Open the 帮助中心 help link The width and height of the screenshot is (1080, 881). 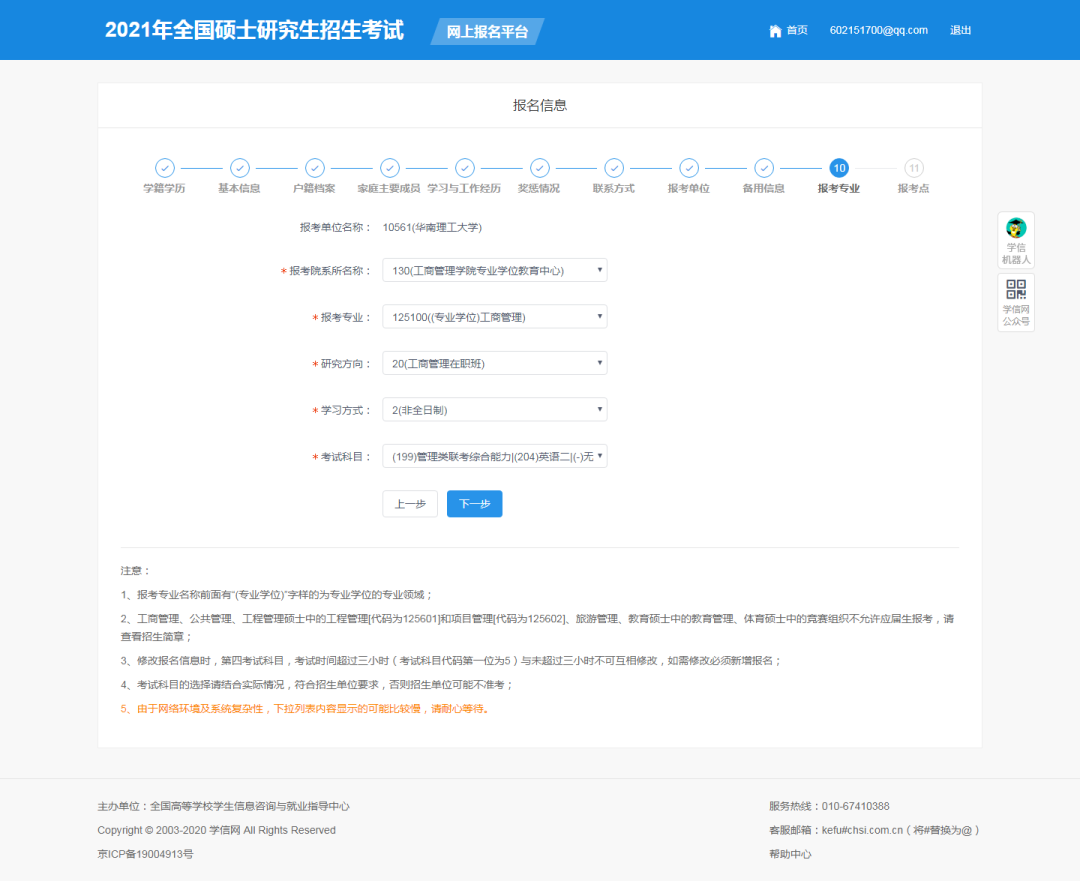pyautogui.click(x=790, y=854)
